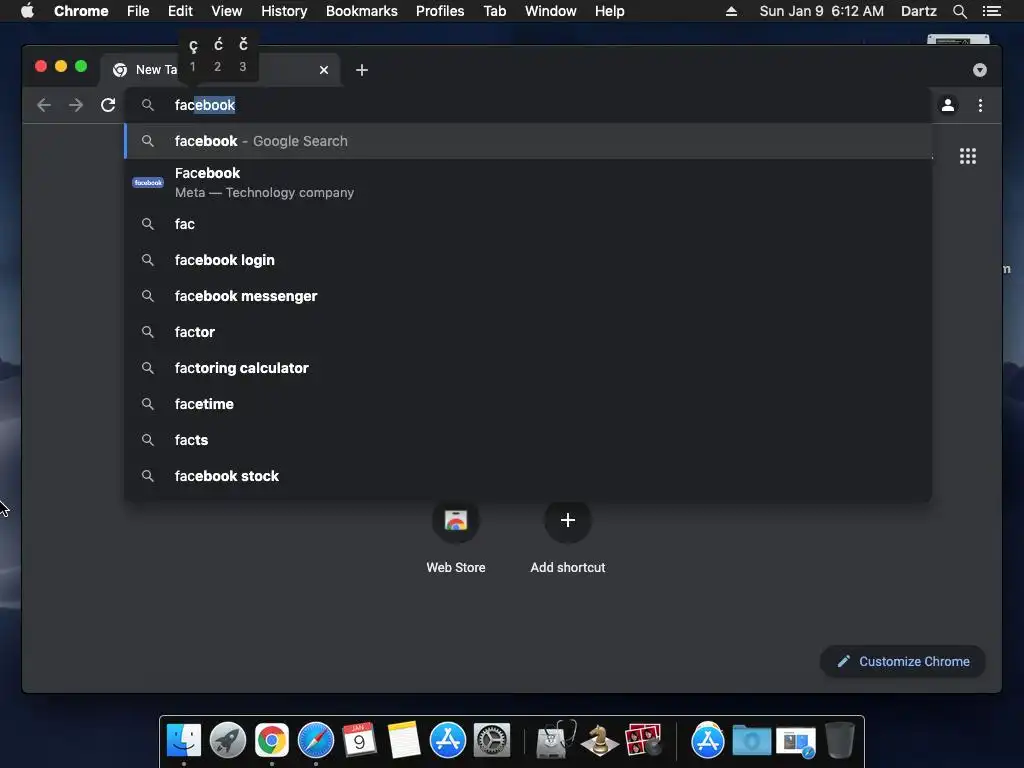Open the History menu

pyautogui.click(x=284, y=11)
